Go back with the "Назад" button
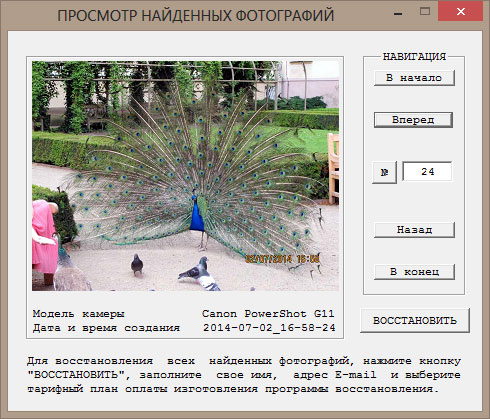This screenshot has width=490, height=419. [x=414, y=230]
